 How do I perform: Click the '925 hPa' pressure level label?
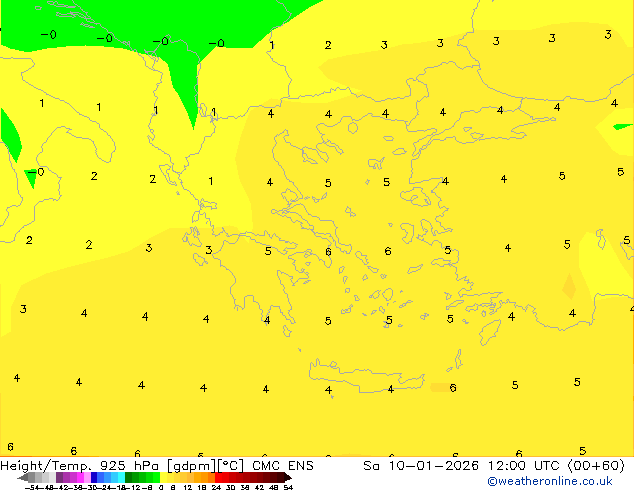coord(131,466)
